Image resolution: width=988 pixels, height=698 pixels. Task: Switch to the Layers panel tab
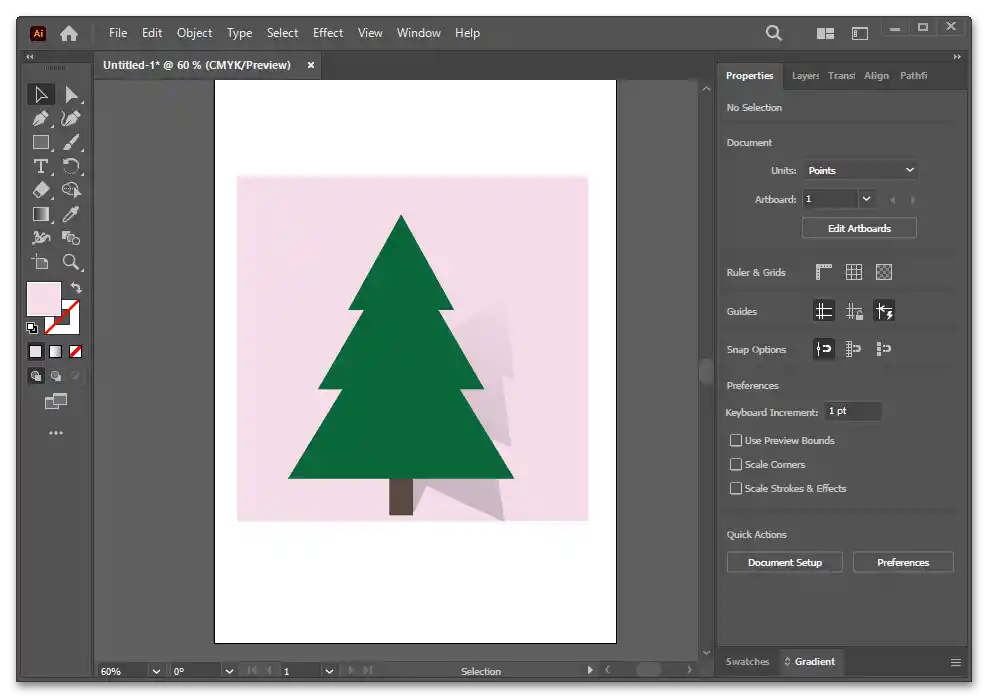click(x=804, y=76)
